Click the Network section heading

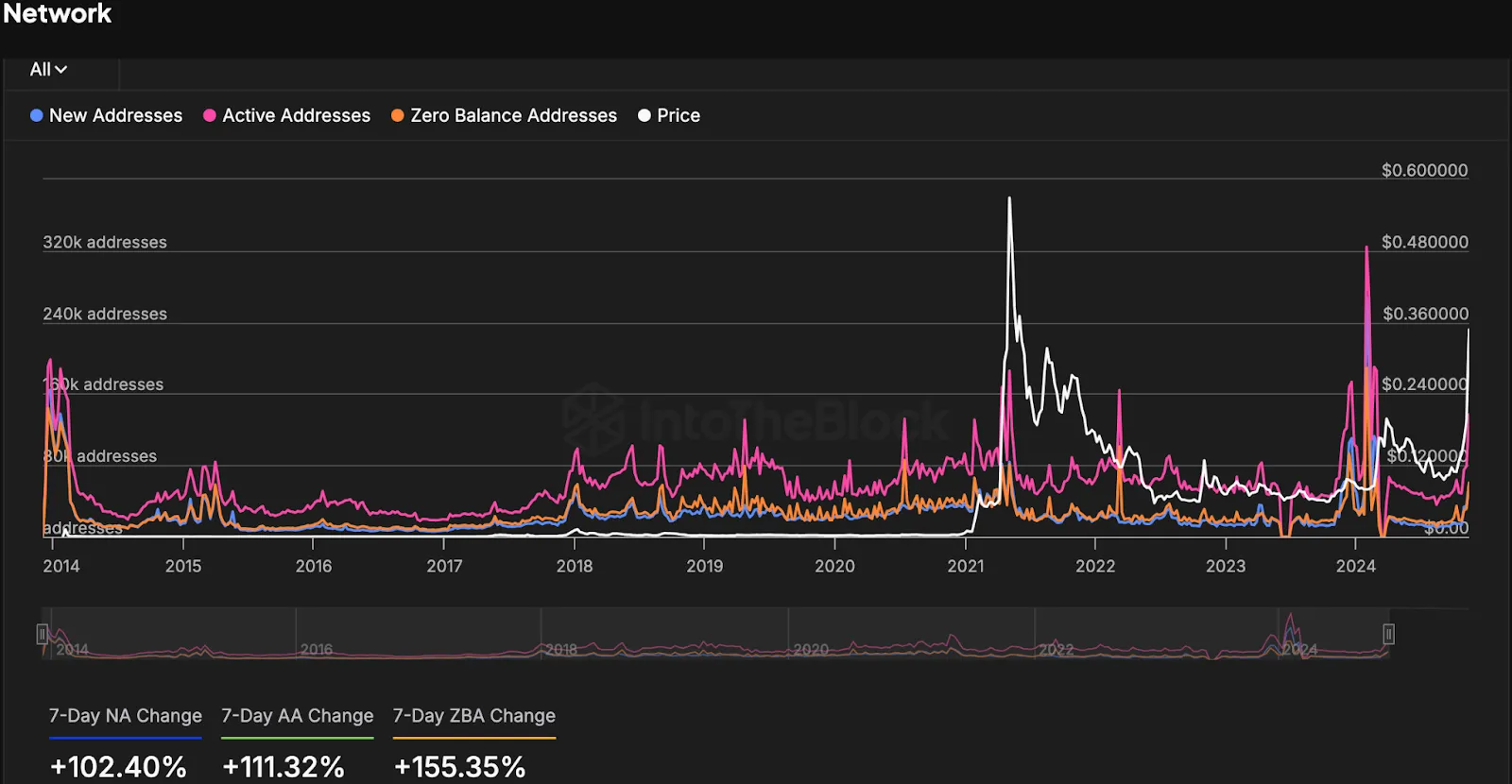tap(58, 13)
